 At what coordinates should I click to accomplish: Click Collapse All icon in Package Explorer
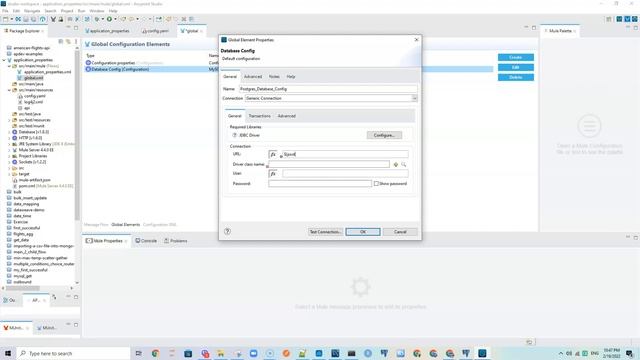click(61, 41)
